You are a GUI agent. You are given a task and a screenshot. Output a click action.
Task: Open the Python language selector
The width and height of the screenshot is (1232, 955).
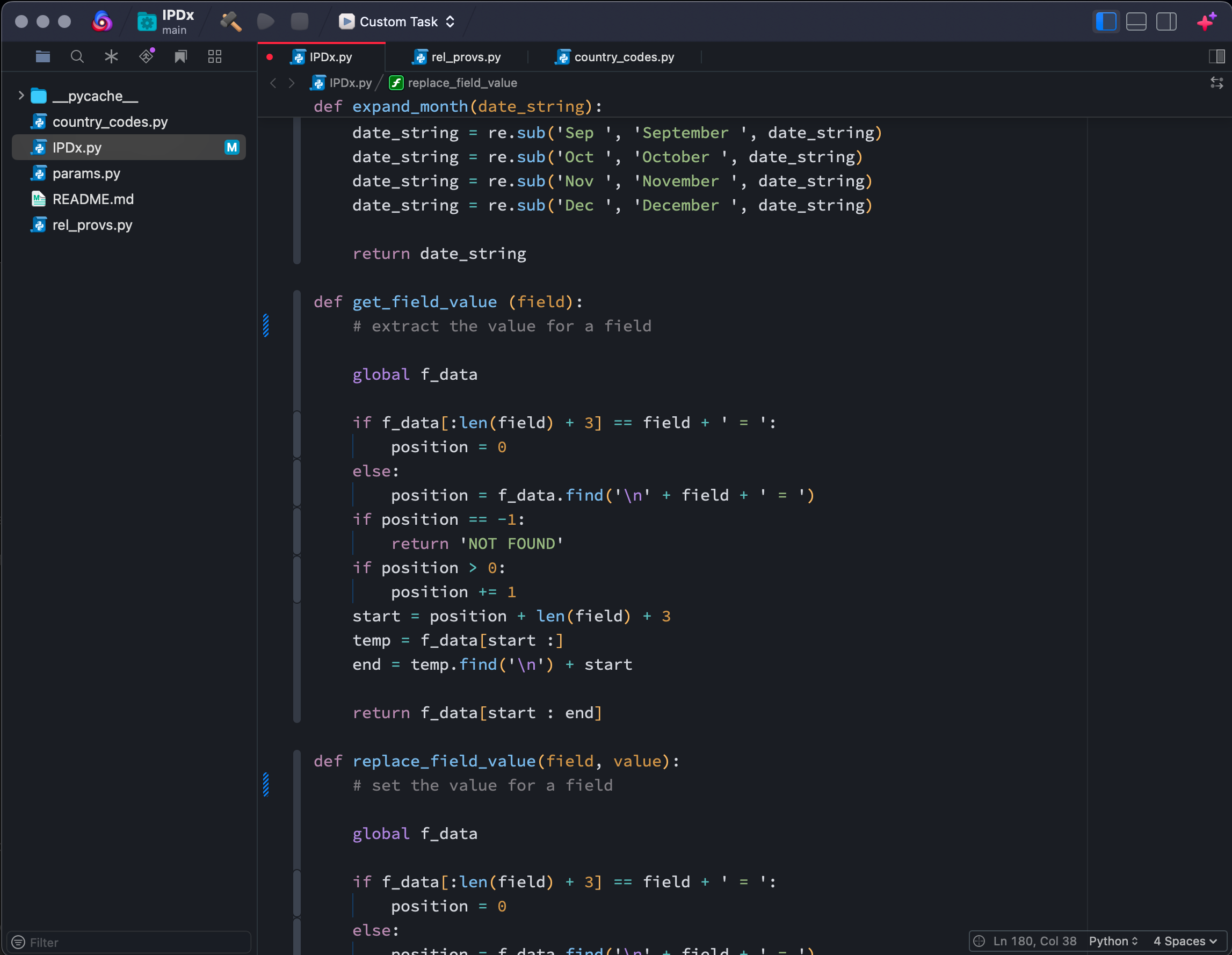coord(1113,941)
